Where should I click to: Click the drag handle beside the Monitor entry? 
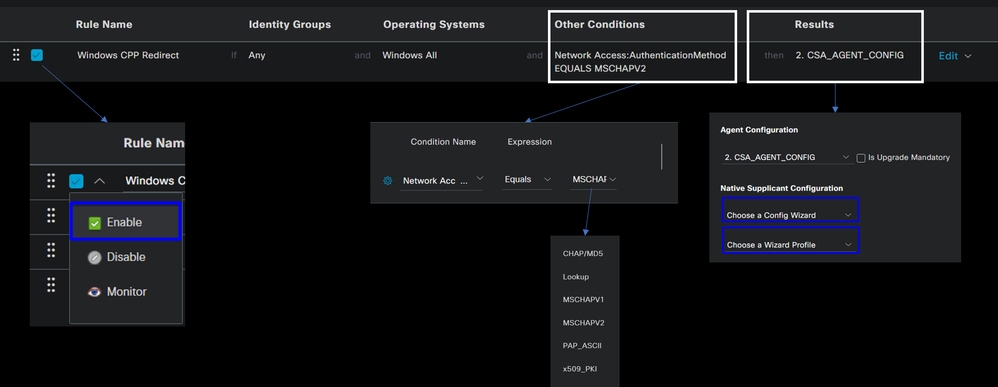pyautogui.click(x=51, y=285)
